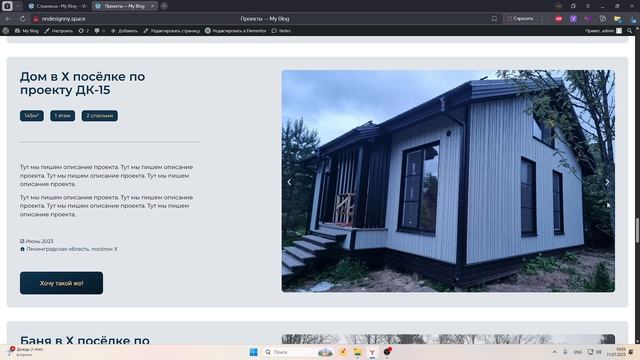Close the Проекты – My Blog tab

click(x=153, y=6)
